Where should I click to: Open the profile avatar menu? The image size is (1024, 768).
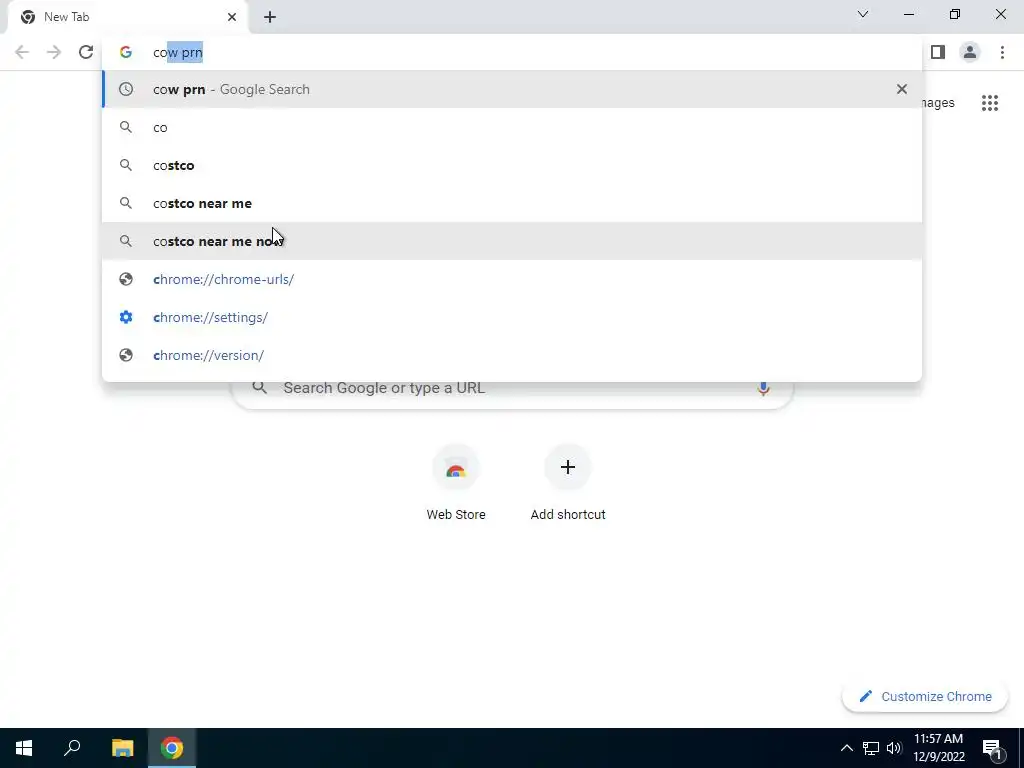point(970,52)
